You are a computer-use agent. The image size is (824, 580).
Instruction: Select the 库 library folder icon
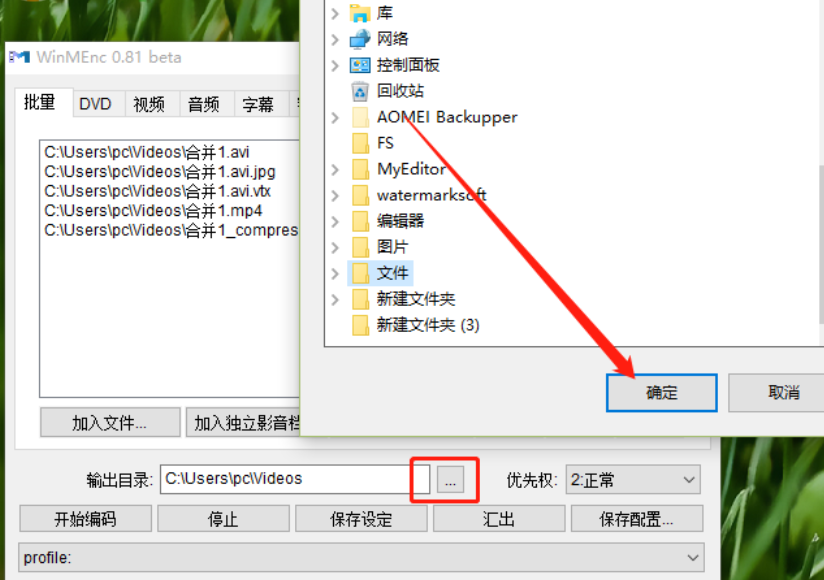pos(360,13)
